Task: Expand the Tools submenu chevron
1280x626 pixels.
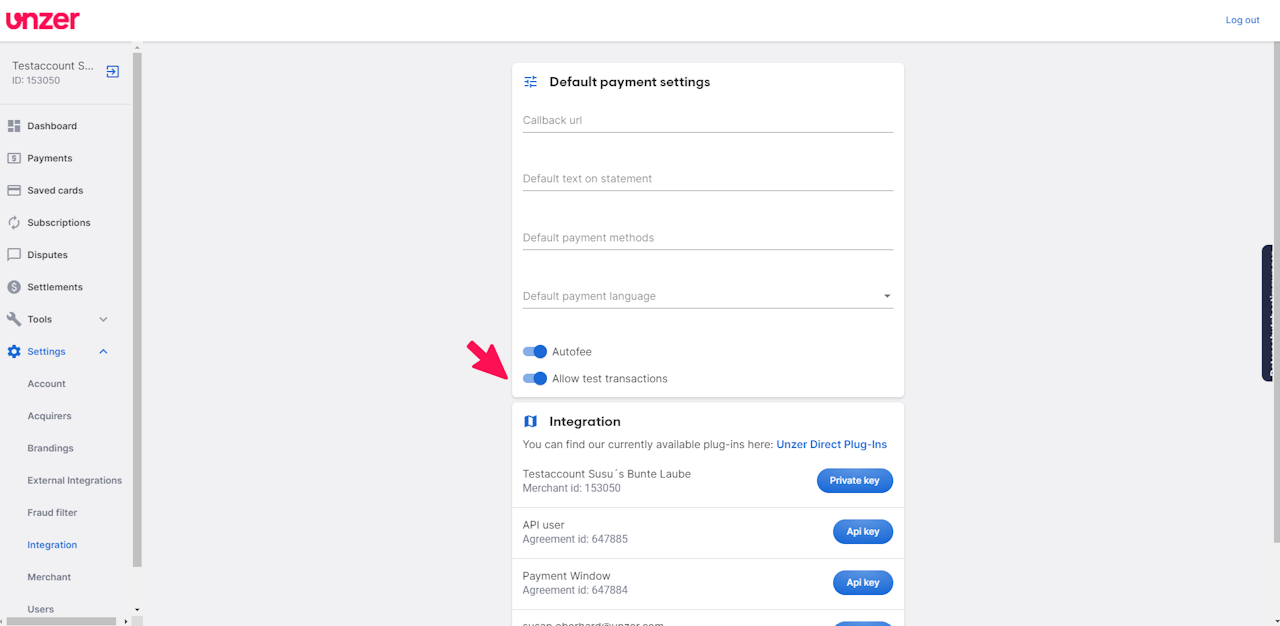Action: pyautogui.click(x=103, y=319)
